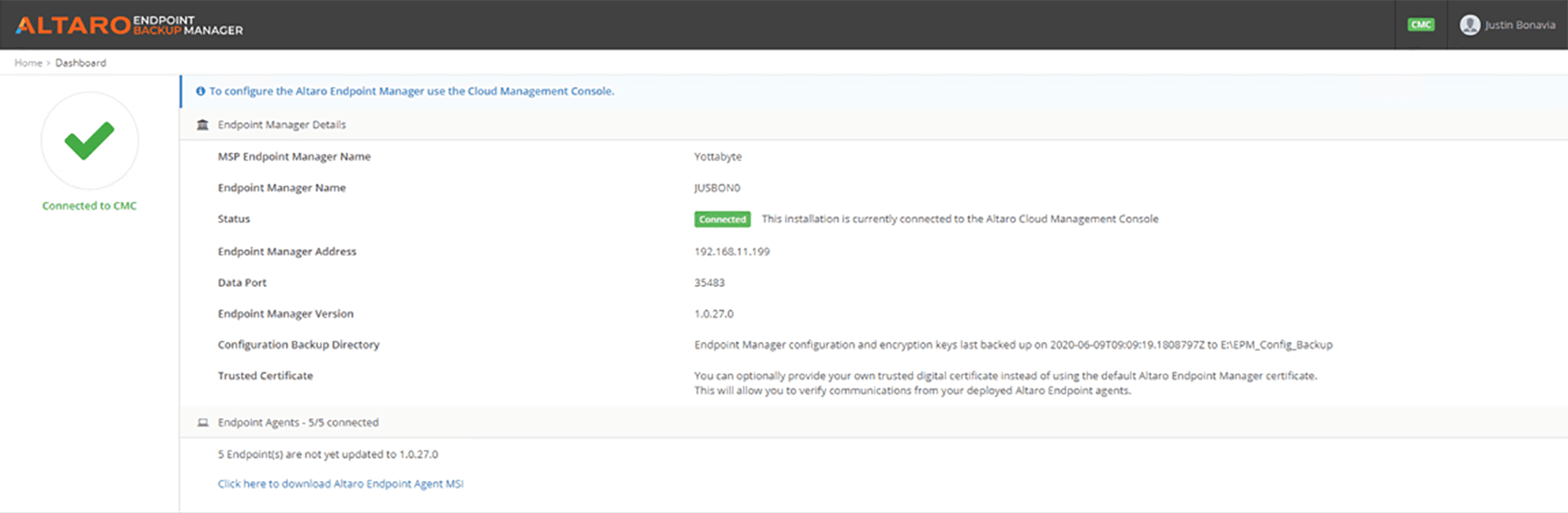Screen dimensions: 1568x513
Task: Select the JUSBONO value
Action: click(x=717, y=187)
